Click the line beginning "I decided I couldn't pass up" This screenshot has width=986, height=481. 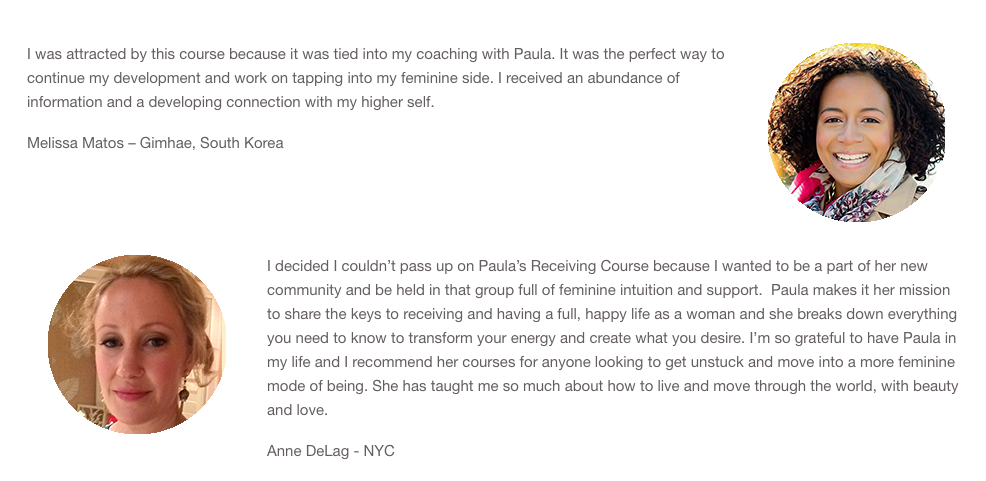597,266
